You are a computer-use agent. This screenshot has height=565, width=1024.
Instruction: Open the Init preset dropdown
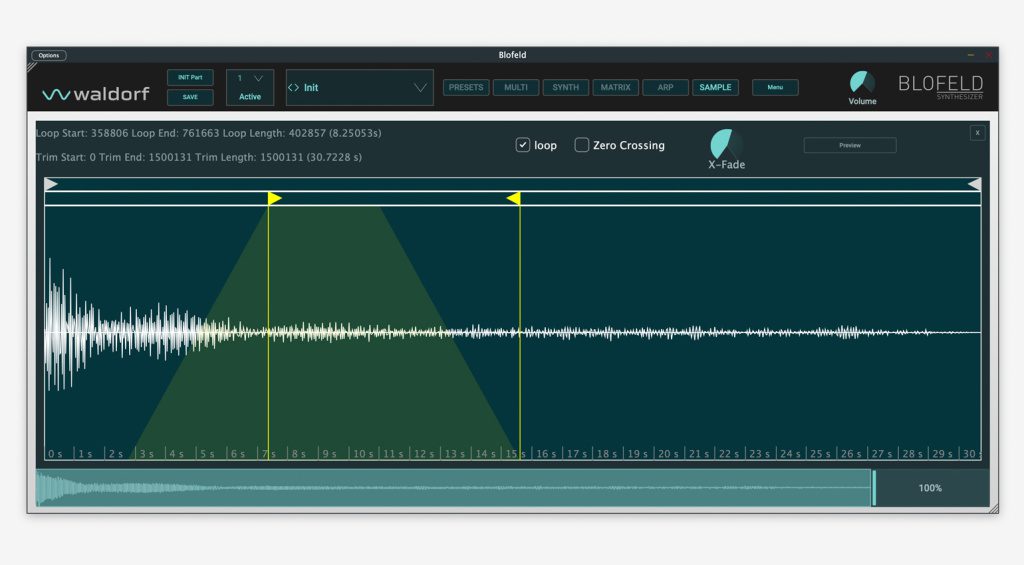pos(420,88)
